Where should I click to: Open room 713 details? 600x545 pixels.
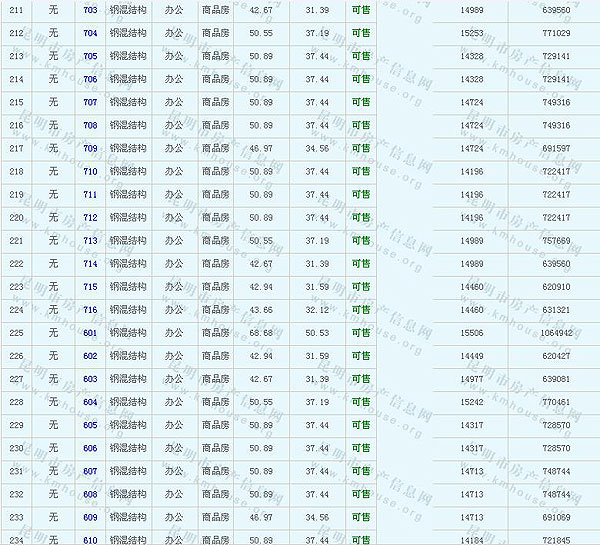coord(90,240)
